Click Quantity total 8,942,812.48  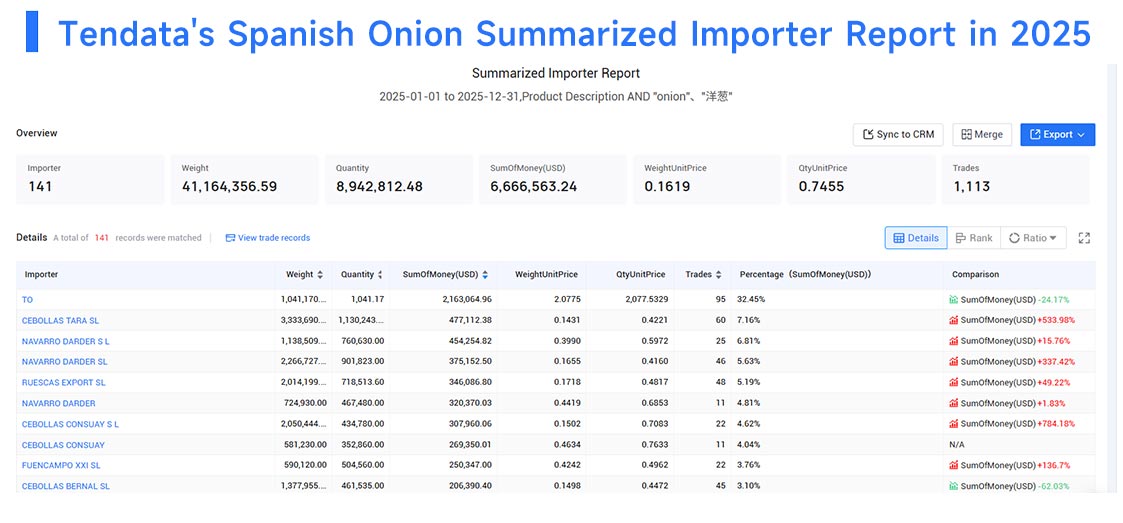coord(379,187)
